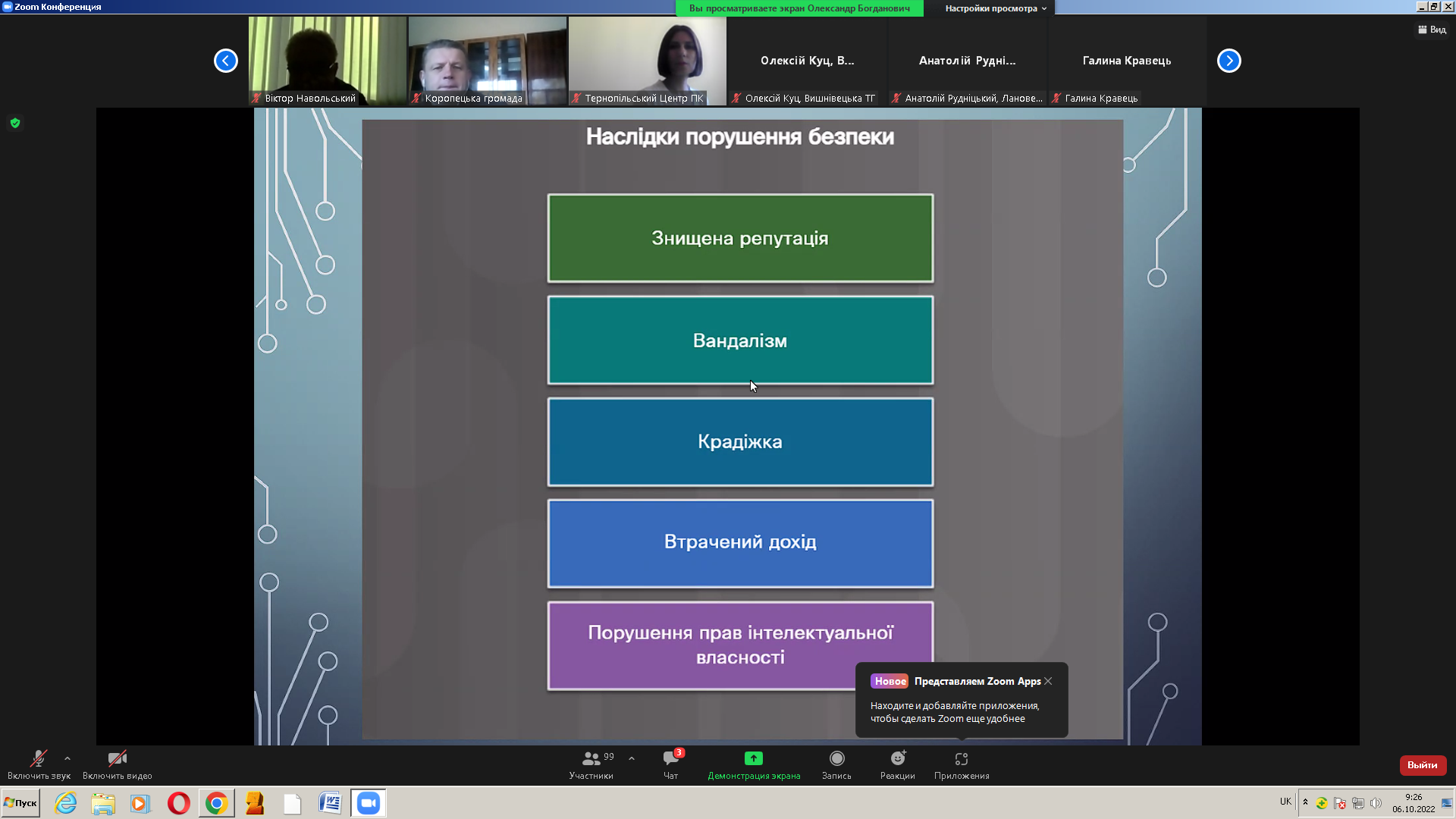Image resolution: width=1456 pixels, height=819 pixels.
Task: Start recording with Запись
Action: 836,764
